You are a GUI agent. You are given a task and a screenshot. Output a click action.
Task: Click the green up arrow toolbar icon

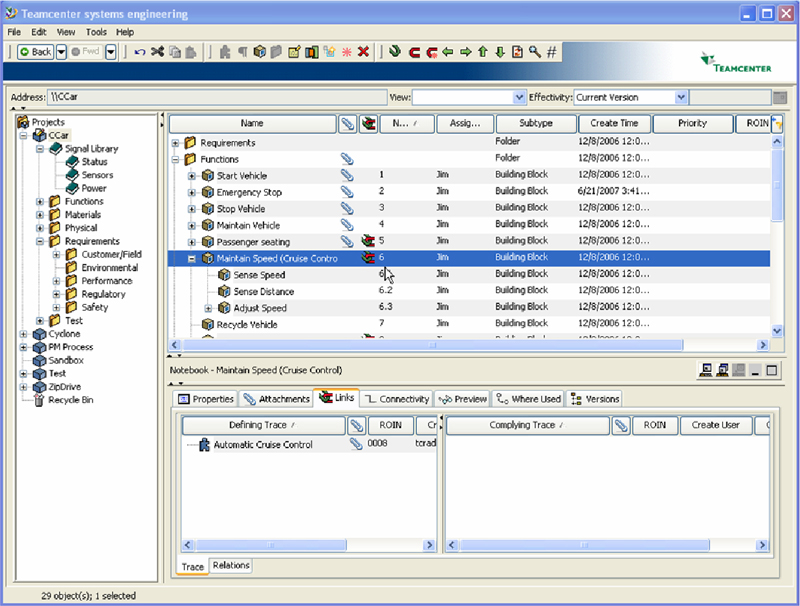483,52
